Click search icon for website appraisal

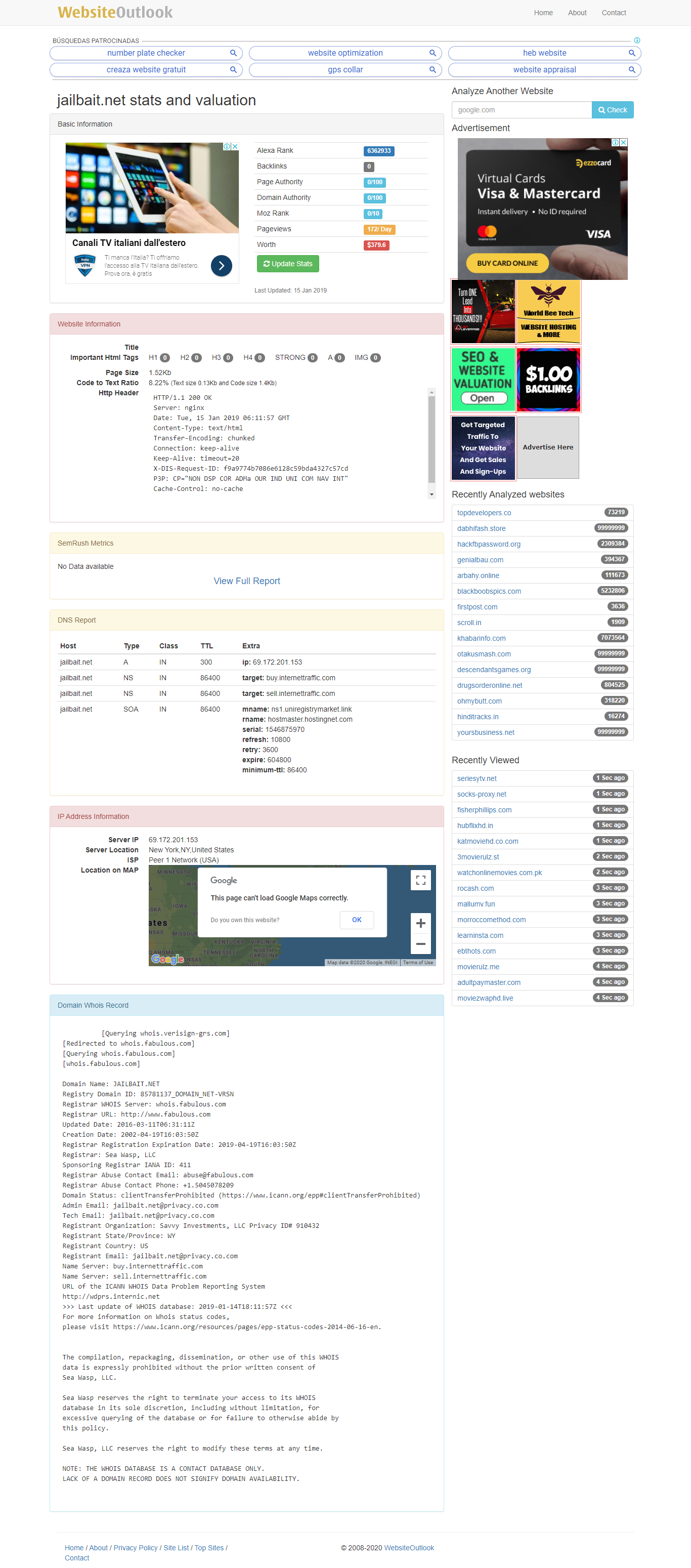[x=632, y=69]
